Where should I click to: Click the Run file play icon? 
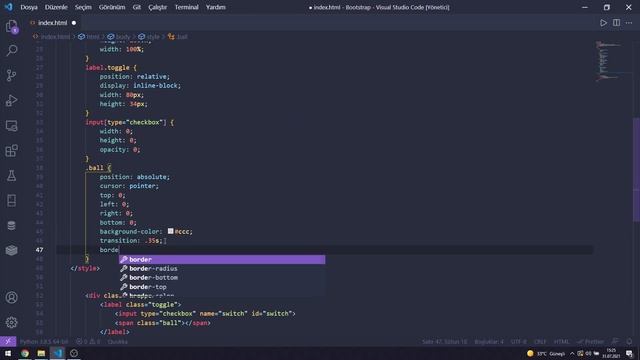coord(603,23)
